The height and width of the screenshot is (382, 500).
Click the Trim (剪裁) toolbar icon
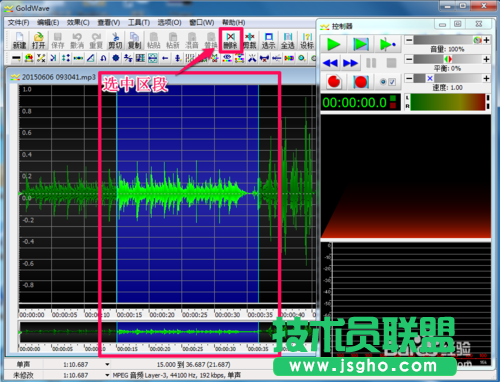click(249, 40)
